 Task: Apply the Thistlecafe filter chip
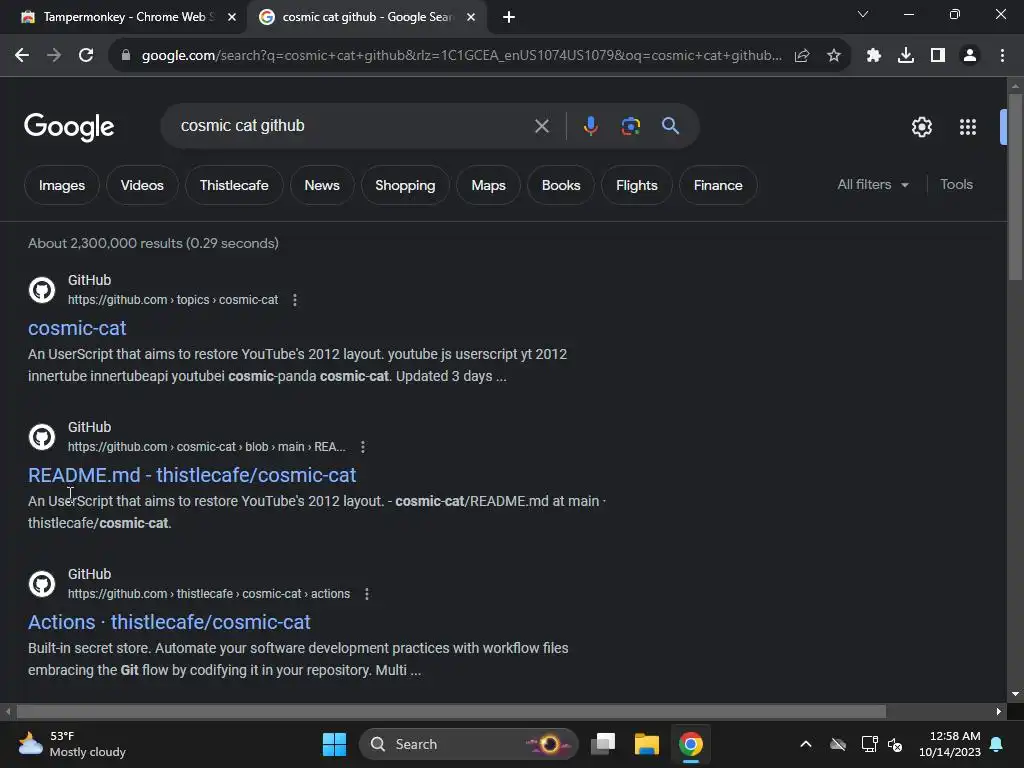tap(234, 185)
